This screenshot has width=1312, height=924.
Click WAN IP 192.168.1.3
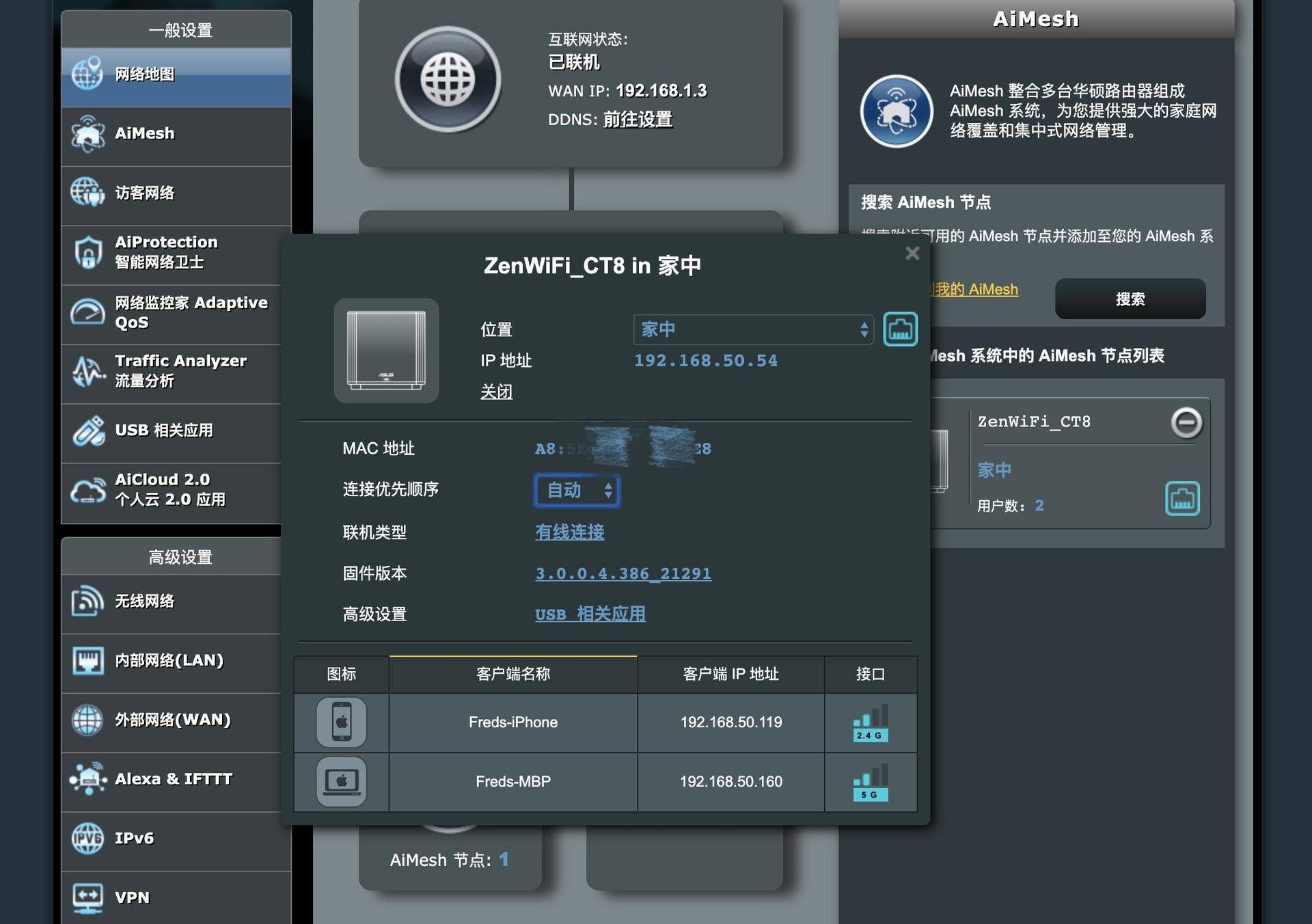(661, 91)
